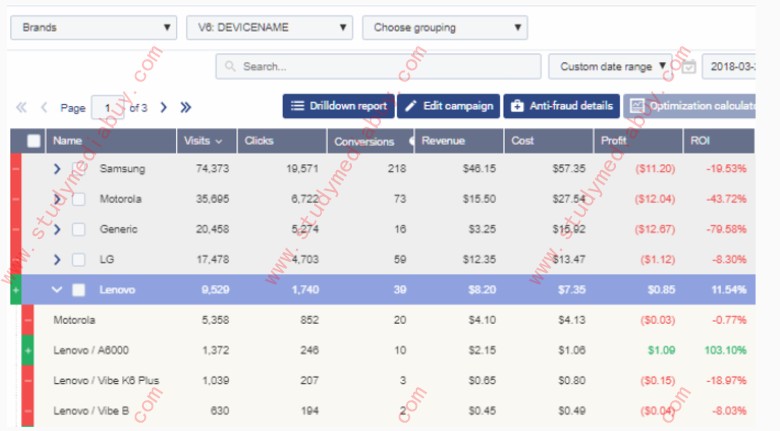Image resolution: width=780 pixels, height=431 pixels.
Task: Select Lenovo / A6000 row name
Action: [91, 350]
